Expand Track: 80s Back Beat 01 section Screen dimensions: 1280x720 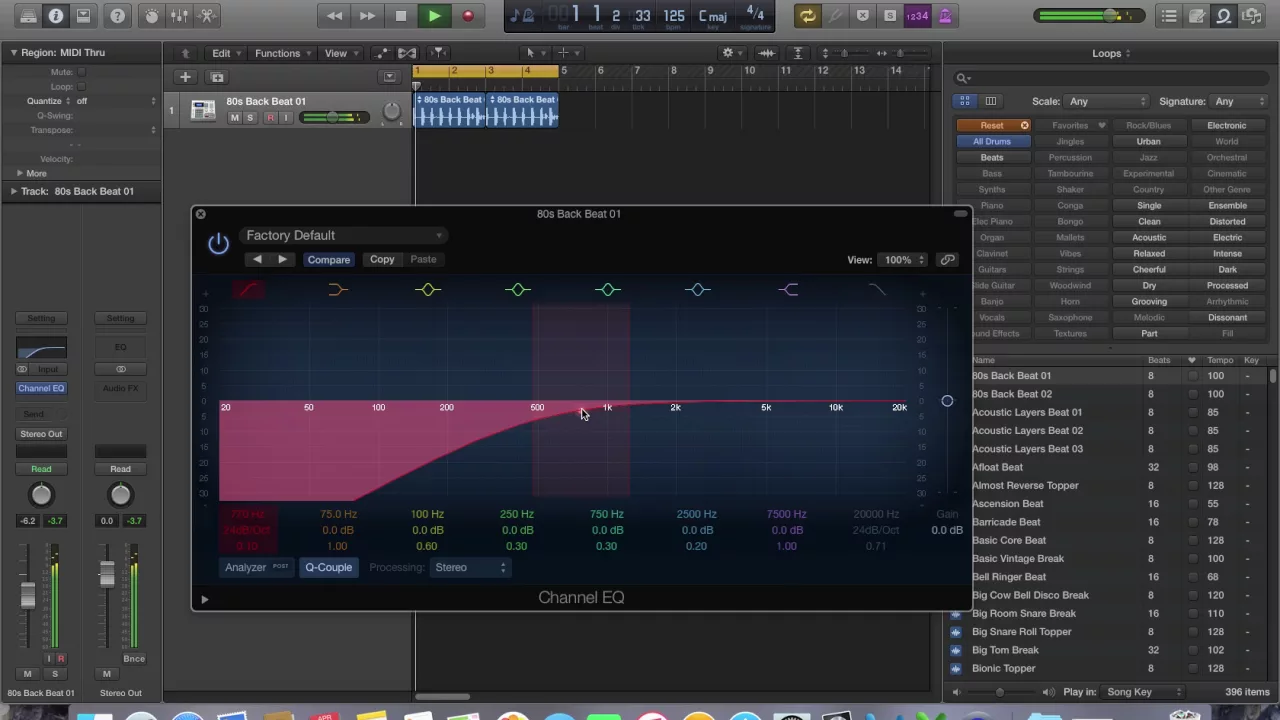click(x=14, y=191)
